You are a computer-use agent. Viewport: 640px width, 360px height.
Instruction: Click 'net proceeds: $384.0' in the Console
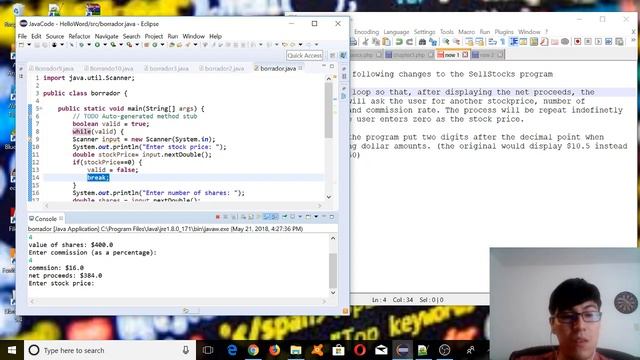[65, 276]
